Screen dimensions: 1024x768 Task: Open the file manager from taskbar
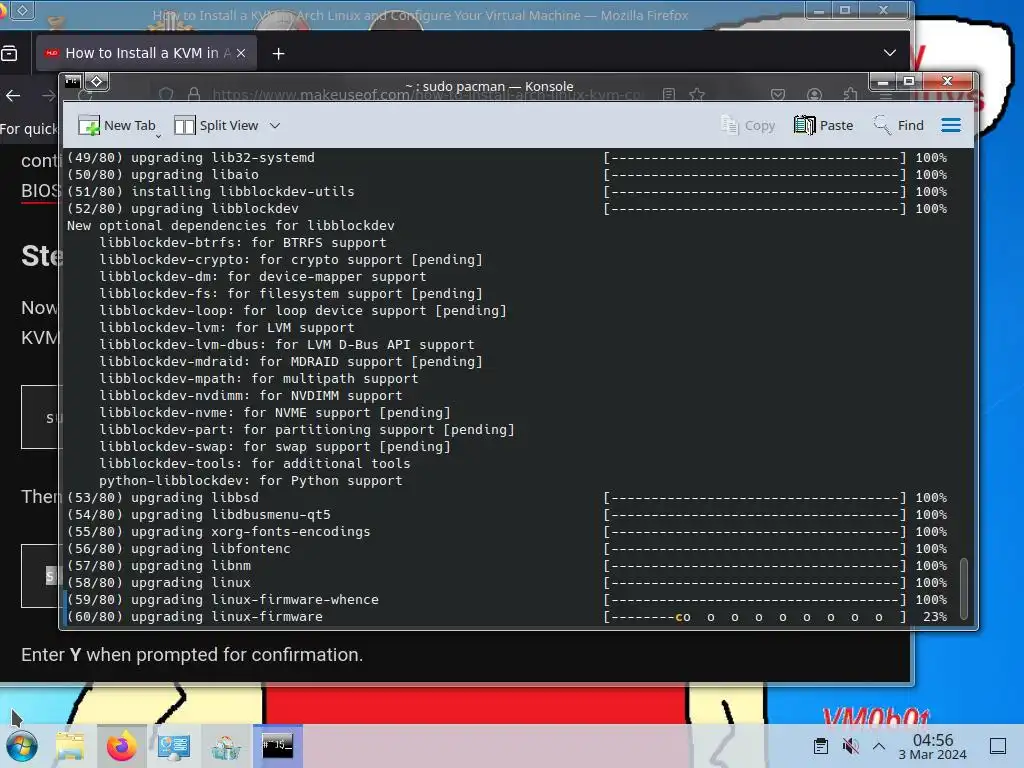tap(70, 746)
